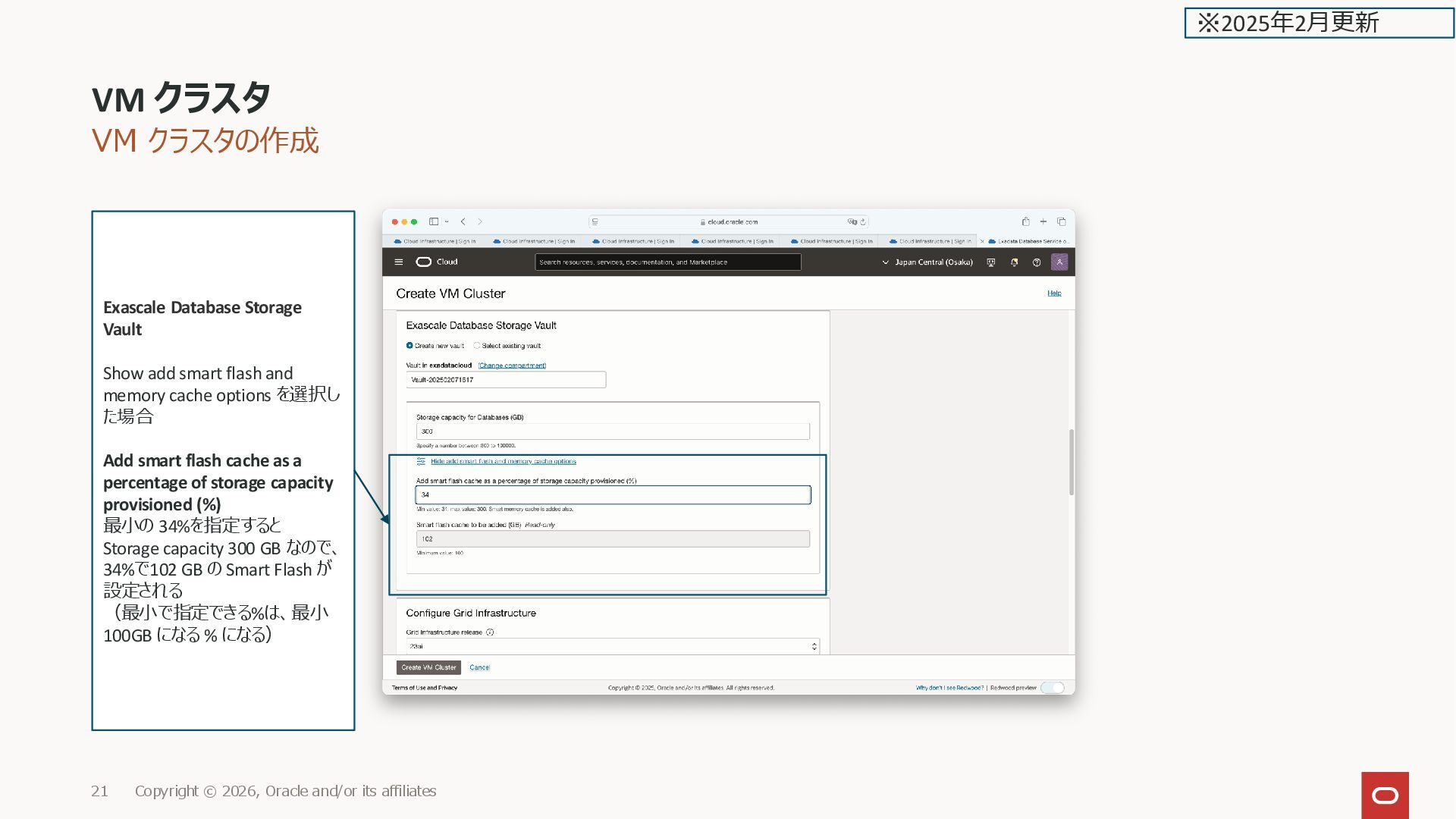This screenshot has height=819, width=1456.
Task: Select the Create new vault radio button
Action: (x=409, y=346)
